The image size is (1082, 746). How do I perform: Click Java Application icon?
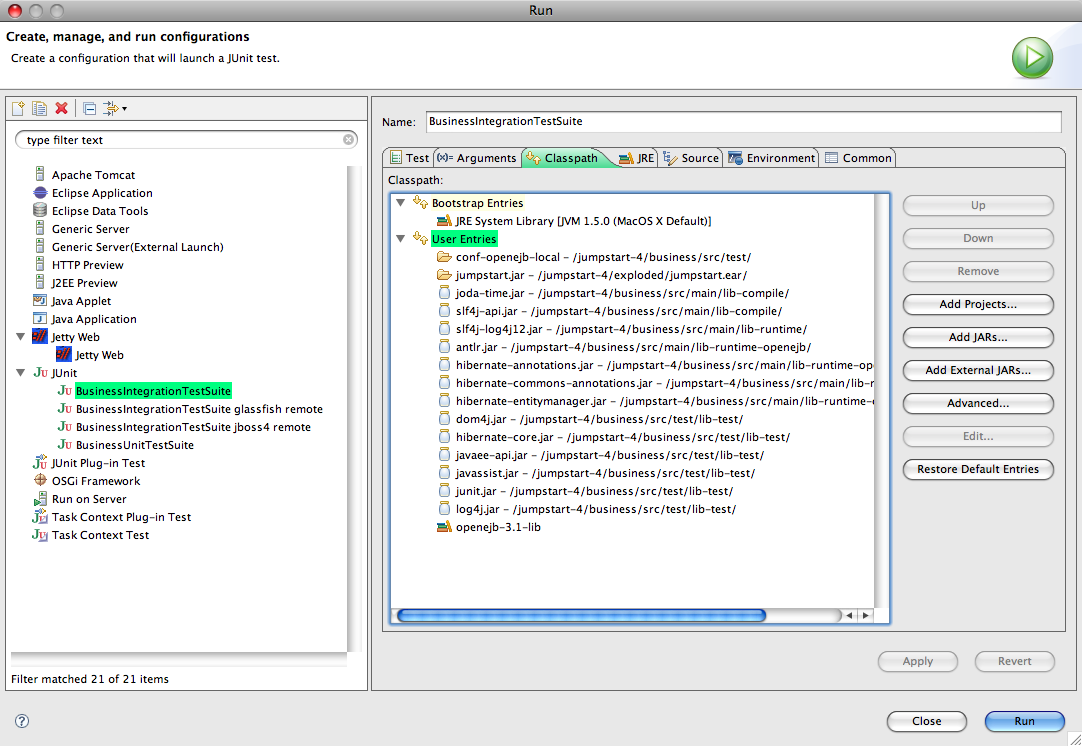(40, 318)
